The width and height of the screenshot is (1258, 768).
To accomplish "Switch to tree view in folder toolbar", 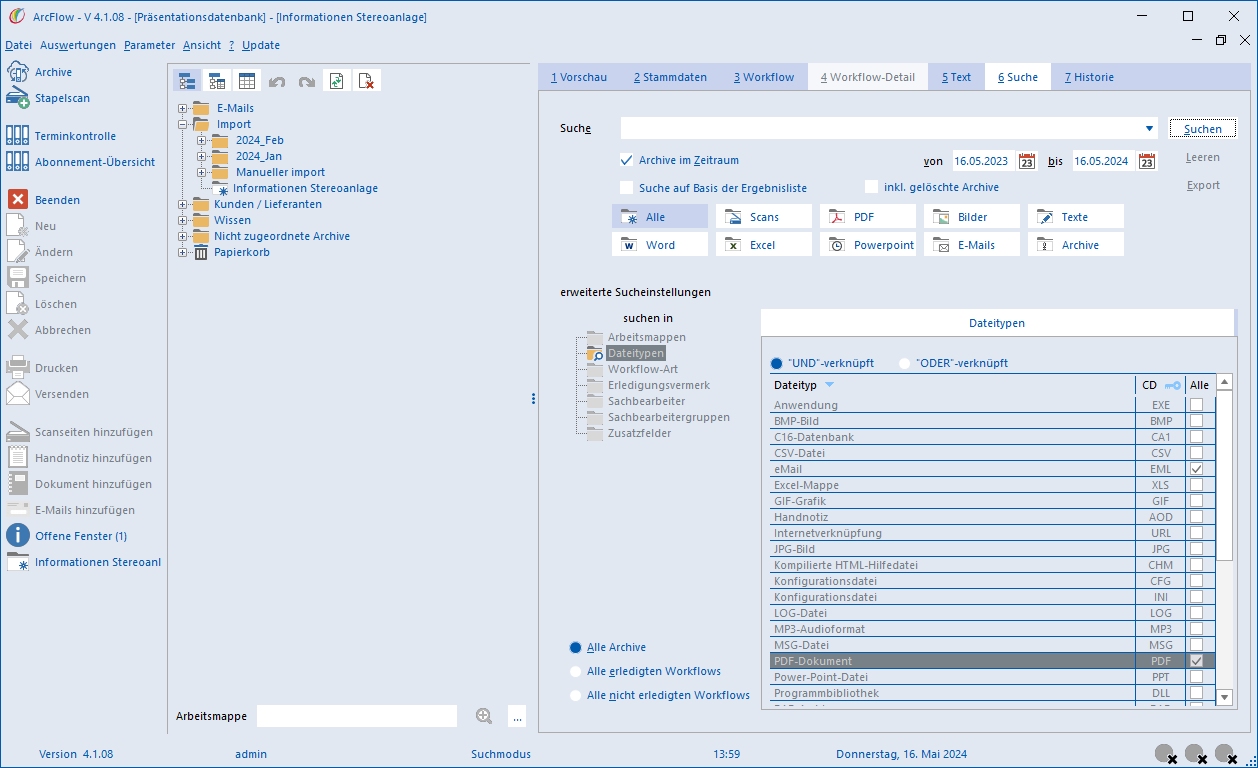I will 187,81.
